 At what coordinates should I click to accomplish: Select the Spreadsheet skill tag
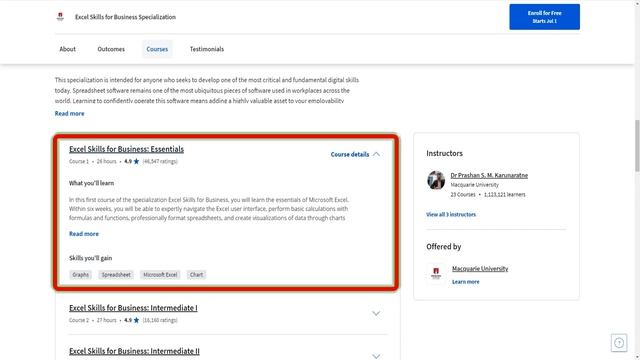116,275
